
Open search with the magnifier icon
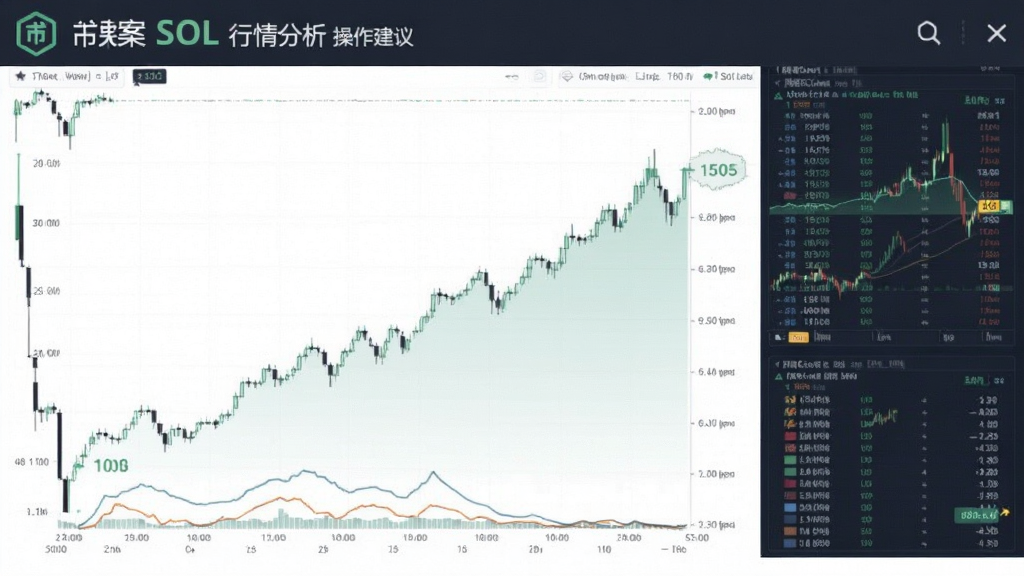929,33
